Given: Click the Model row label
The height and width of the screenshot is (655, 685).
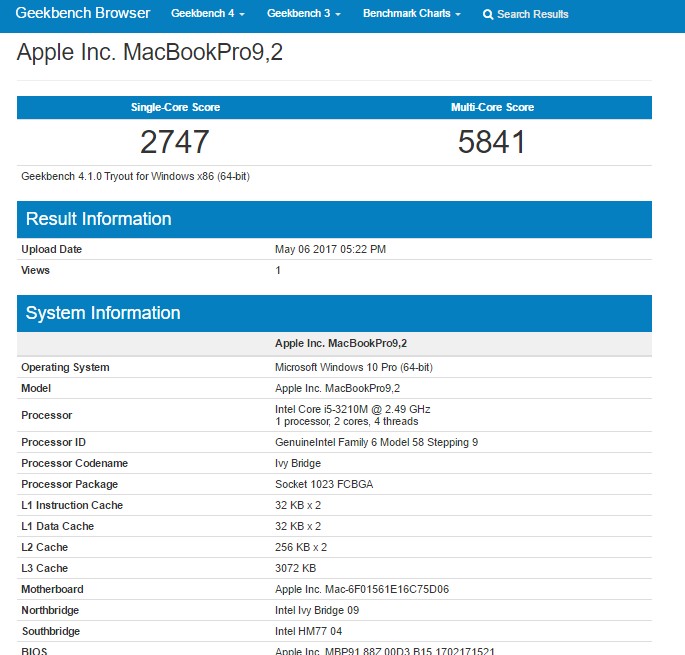Looking at the screenshot, I should tap(36, 388).
